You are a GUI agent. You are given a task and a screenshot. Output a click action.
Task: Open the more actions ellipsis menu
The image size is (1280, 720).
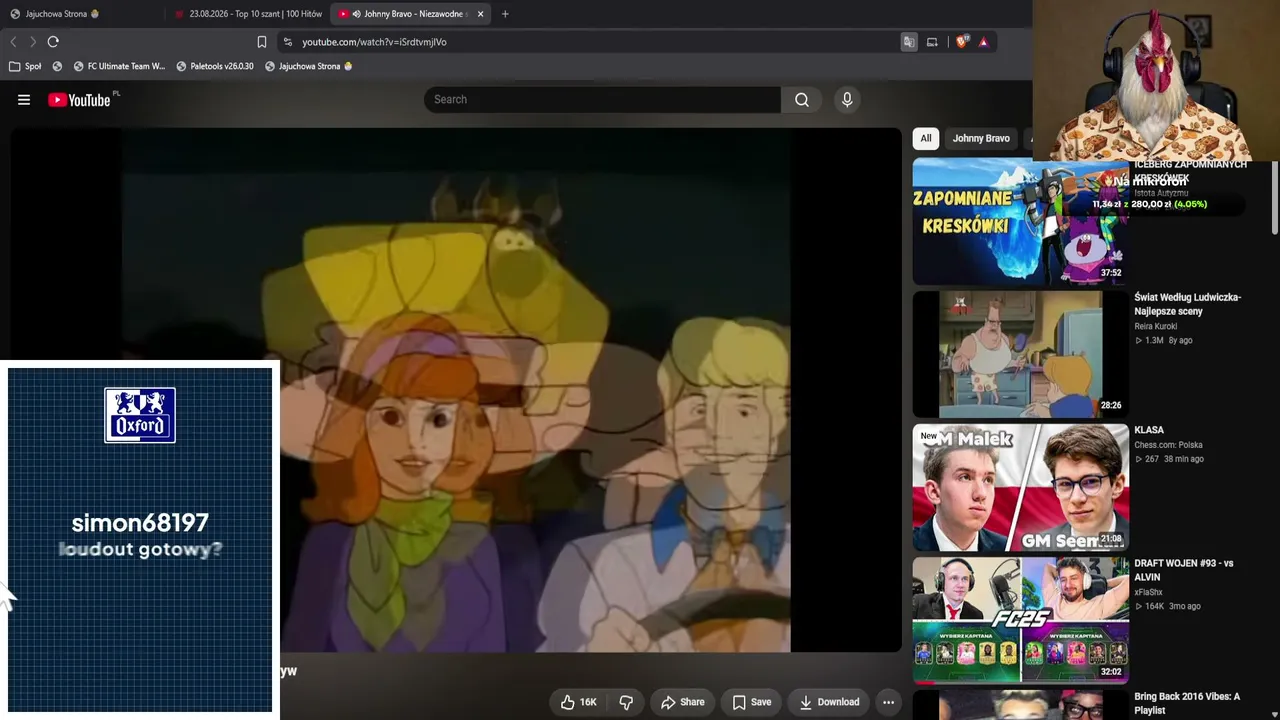pos(888,702)
